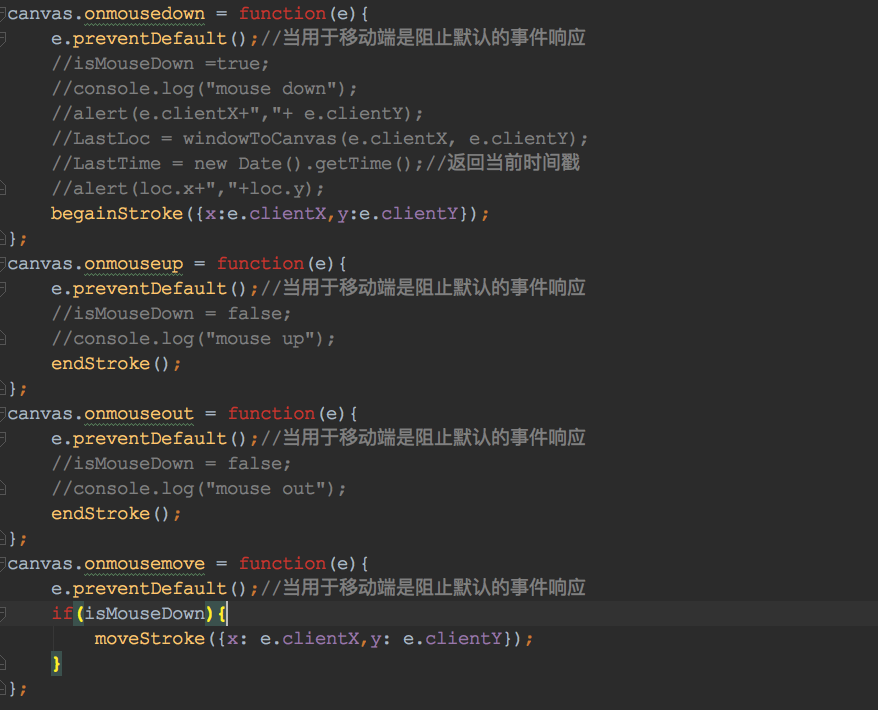The image size is (878, 710).
Task: Click 'function' keyword on the onmouseout line
Action: 271,413
